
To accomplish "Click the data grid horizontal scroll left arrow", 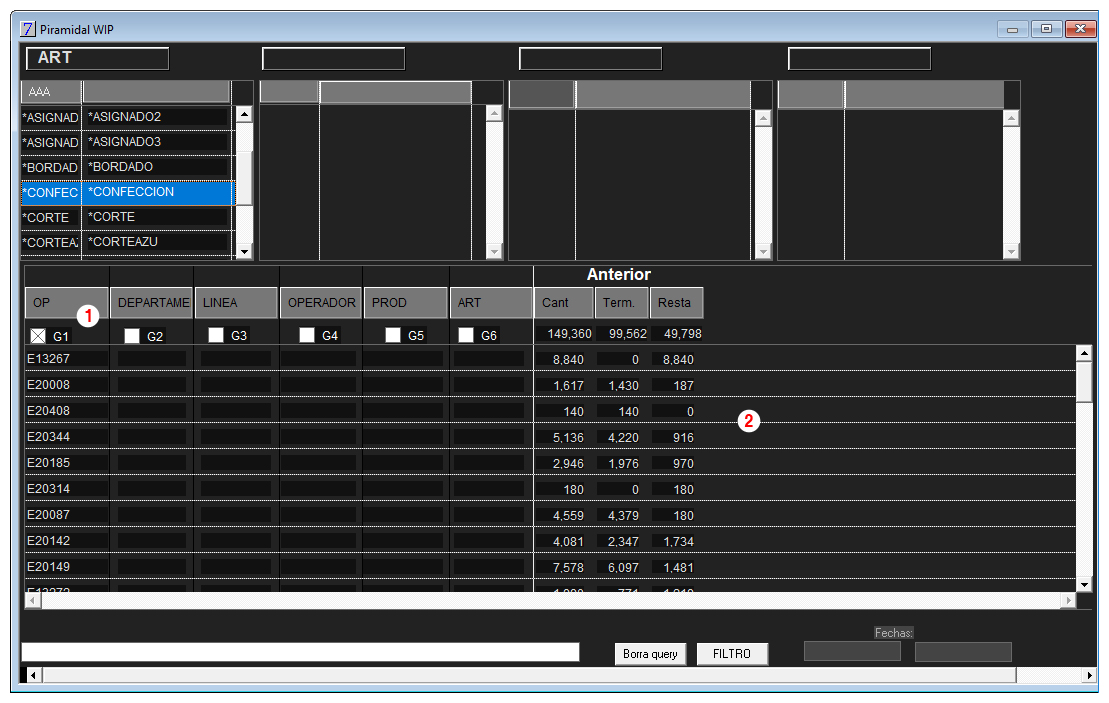I will (x=33, y=600).
